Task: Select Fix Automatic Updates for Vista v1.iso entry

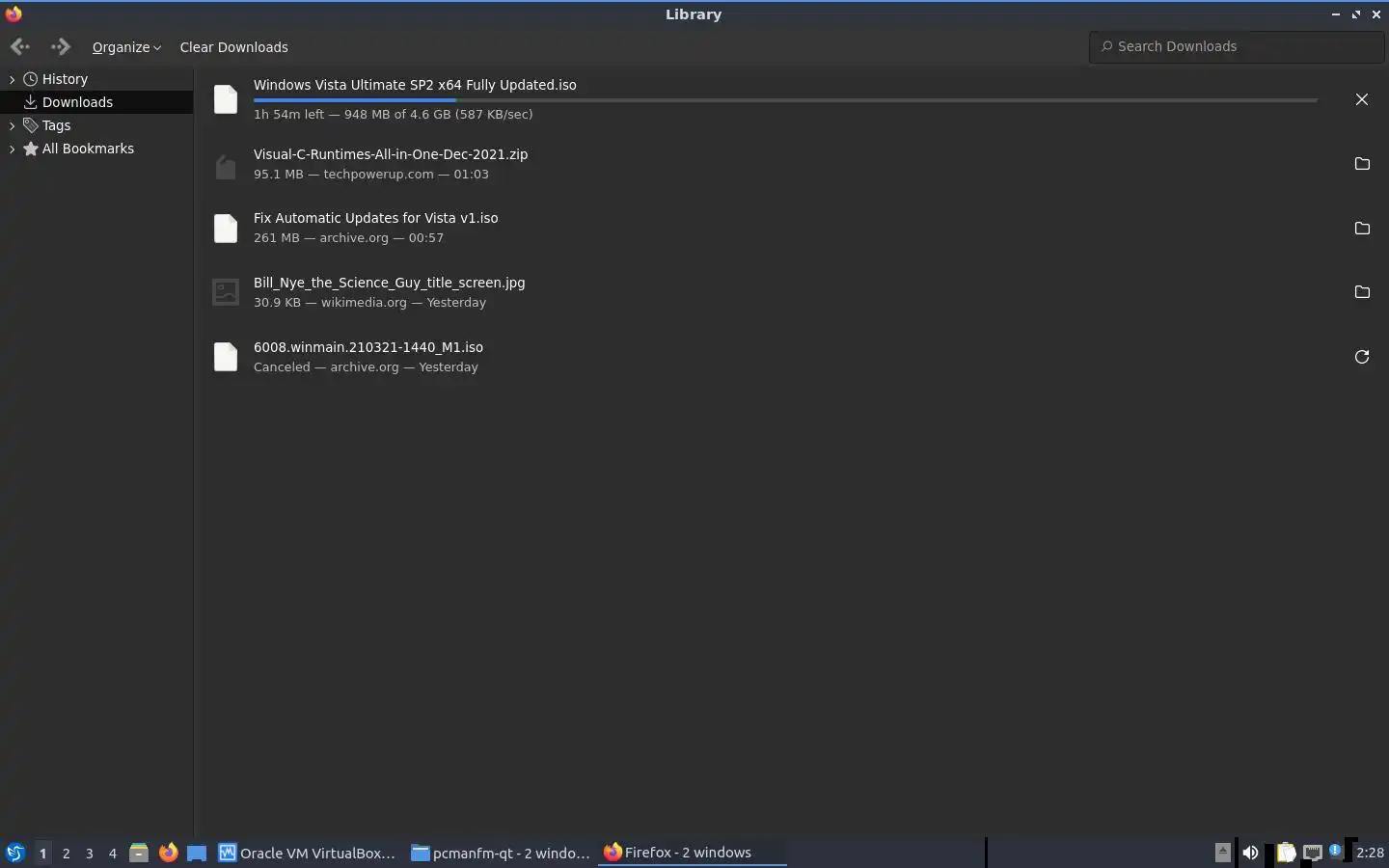Action: [375, 218]
